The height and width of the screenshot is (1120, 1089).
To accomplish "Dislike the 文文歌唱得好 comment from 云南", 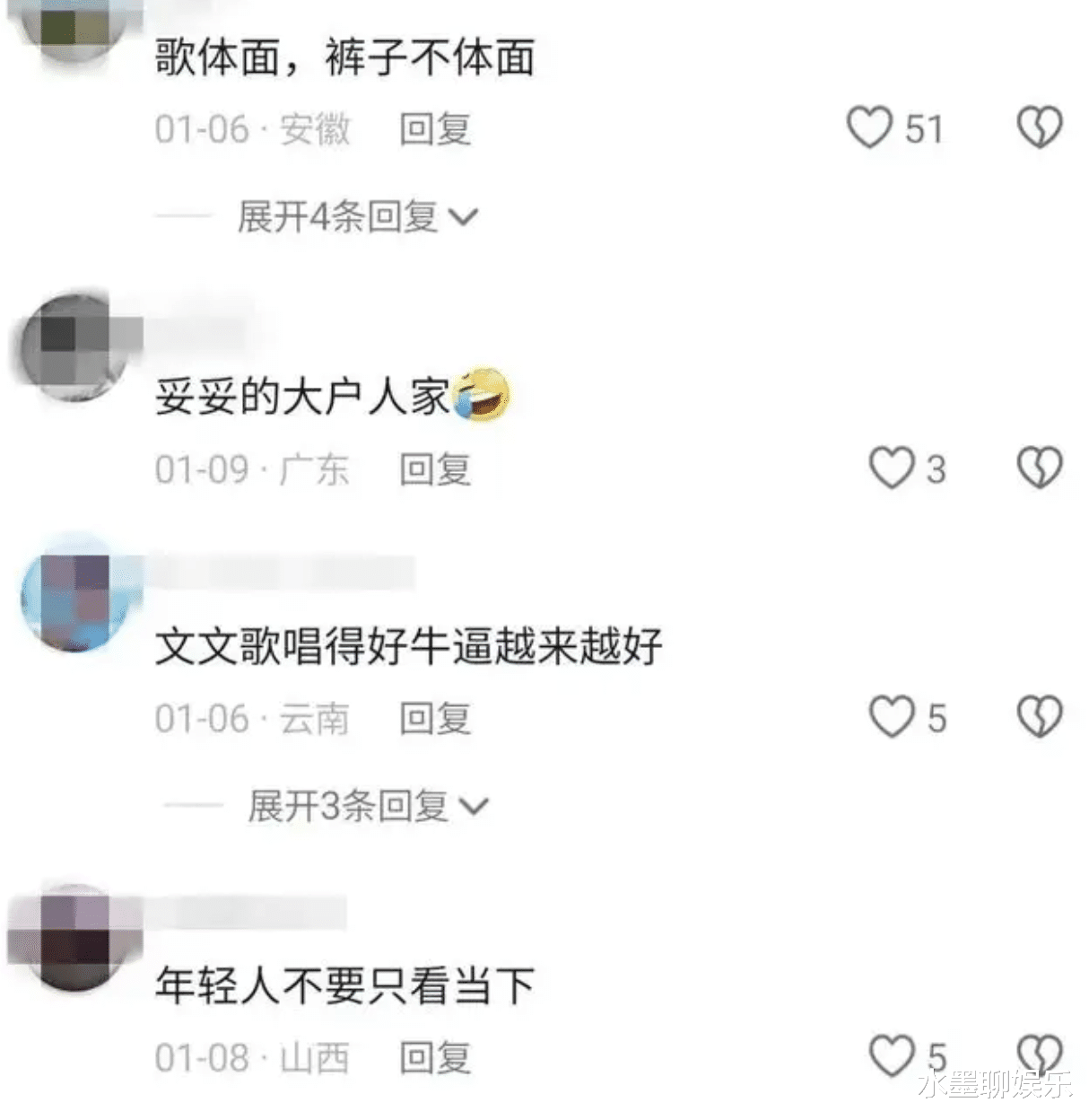I will click(x=1039, y=717).
